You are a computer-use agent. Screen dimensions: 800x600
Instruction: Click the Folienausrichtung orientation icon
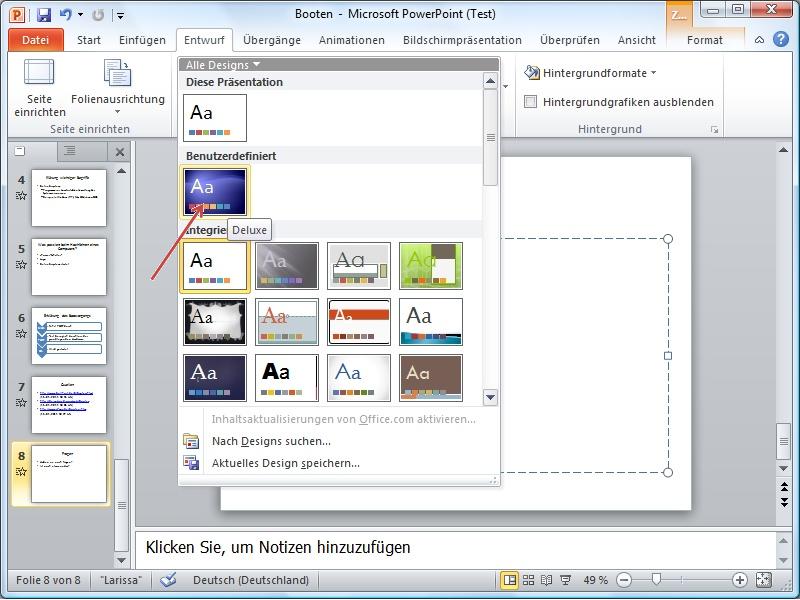pos(118,72)
